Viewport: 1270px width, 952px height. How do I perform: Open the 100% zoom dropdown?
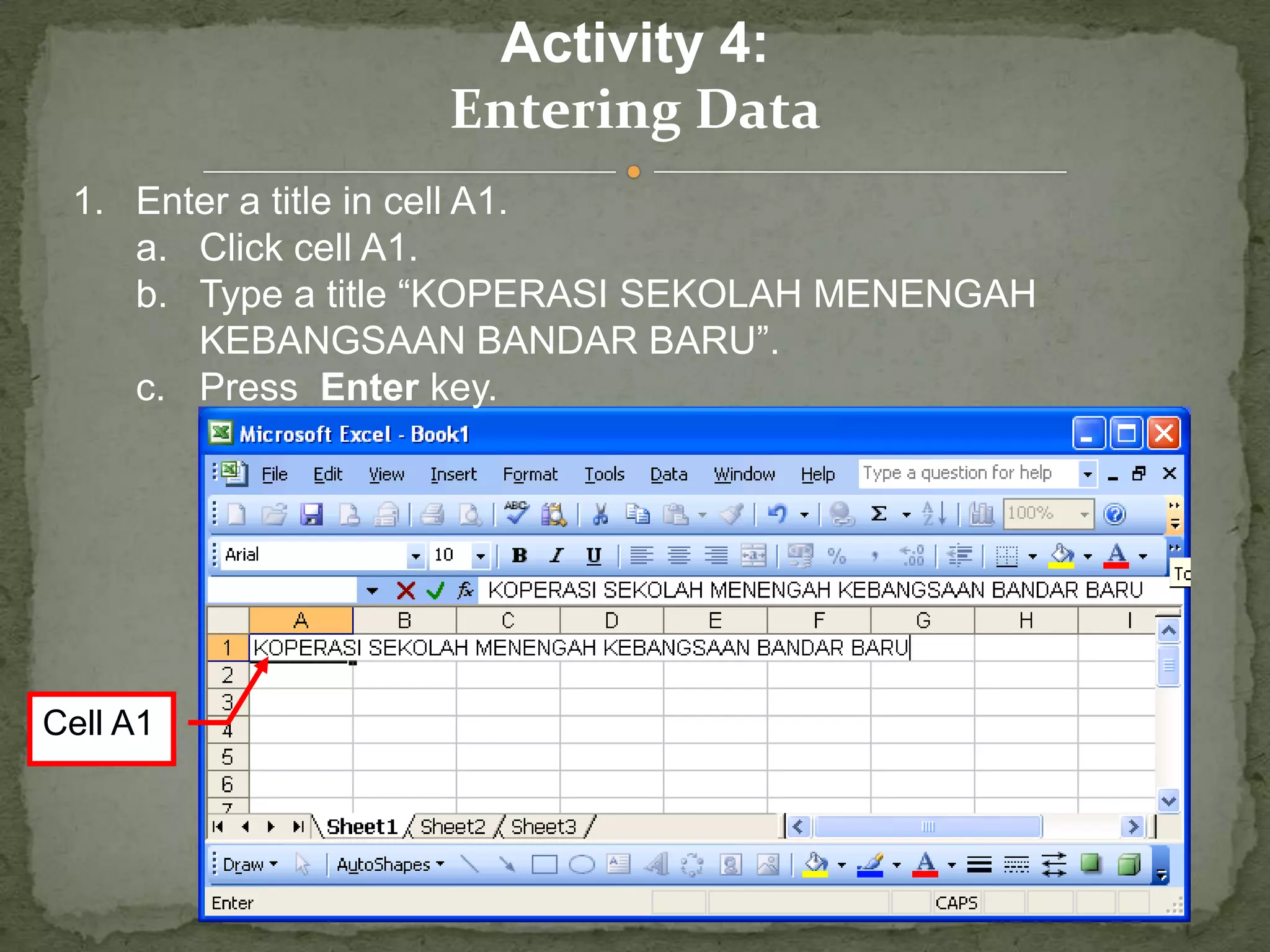pyautogui.click(x=1084, y=514)
